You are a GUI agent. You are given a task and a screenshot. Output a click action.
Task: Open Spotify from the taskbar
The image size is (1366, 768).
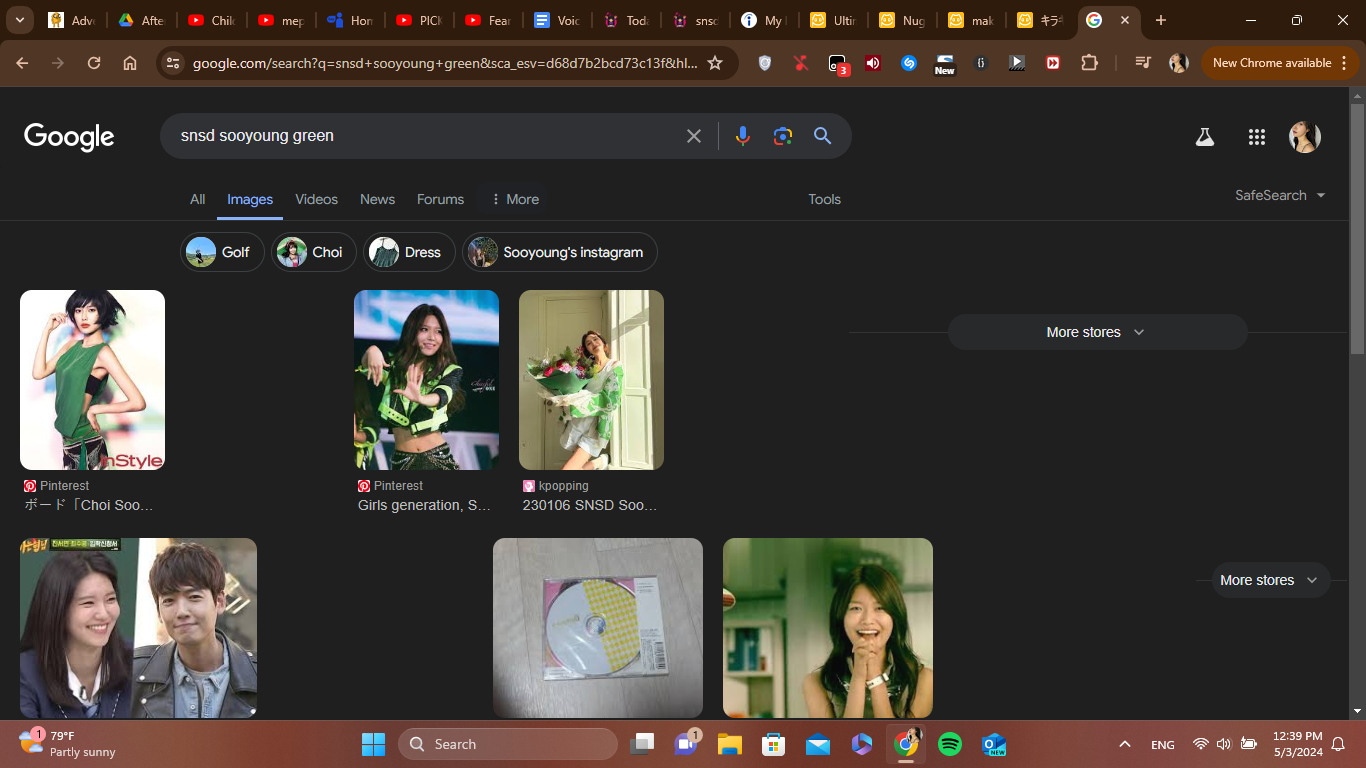click(x=950, y=744)
